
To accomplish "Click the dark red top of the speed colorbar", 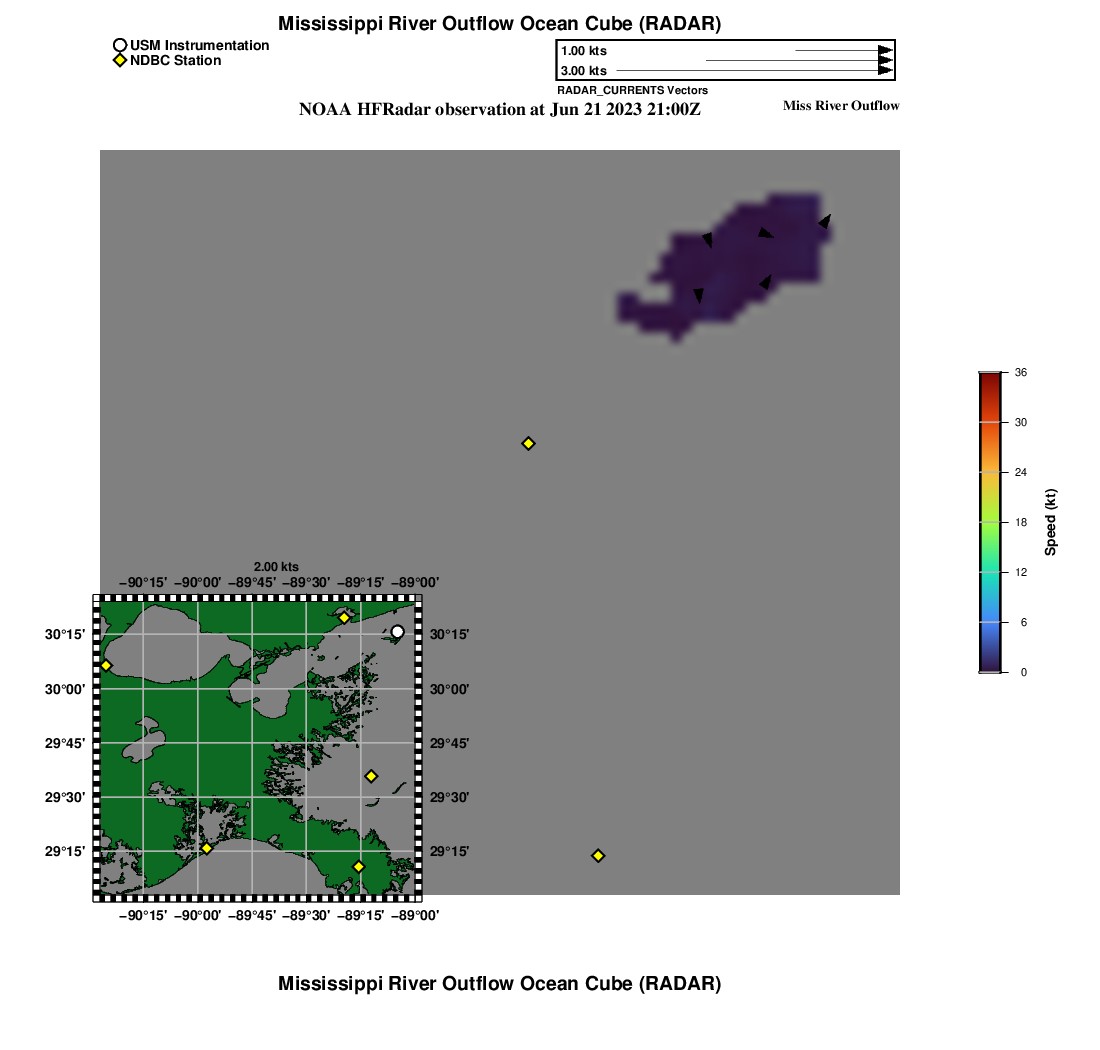I will (989, 378).
